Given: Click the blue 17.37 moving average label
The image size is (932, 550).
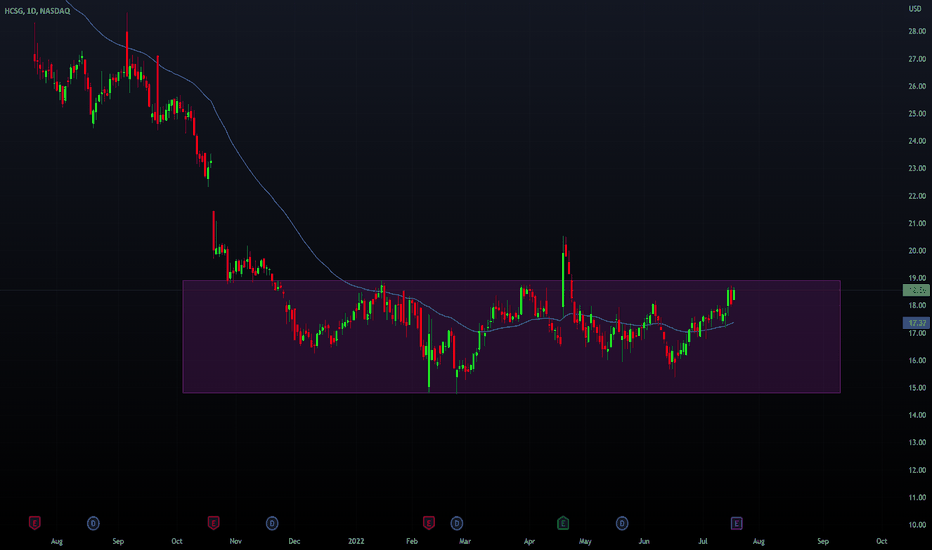Looking at the screenshot, I should pos(916,323).
